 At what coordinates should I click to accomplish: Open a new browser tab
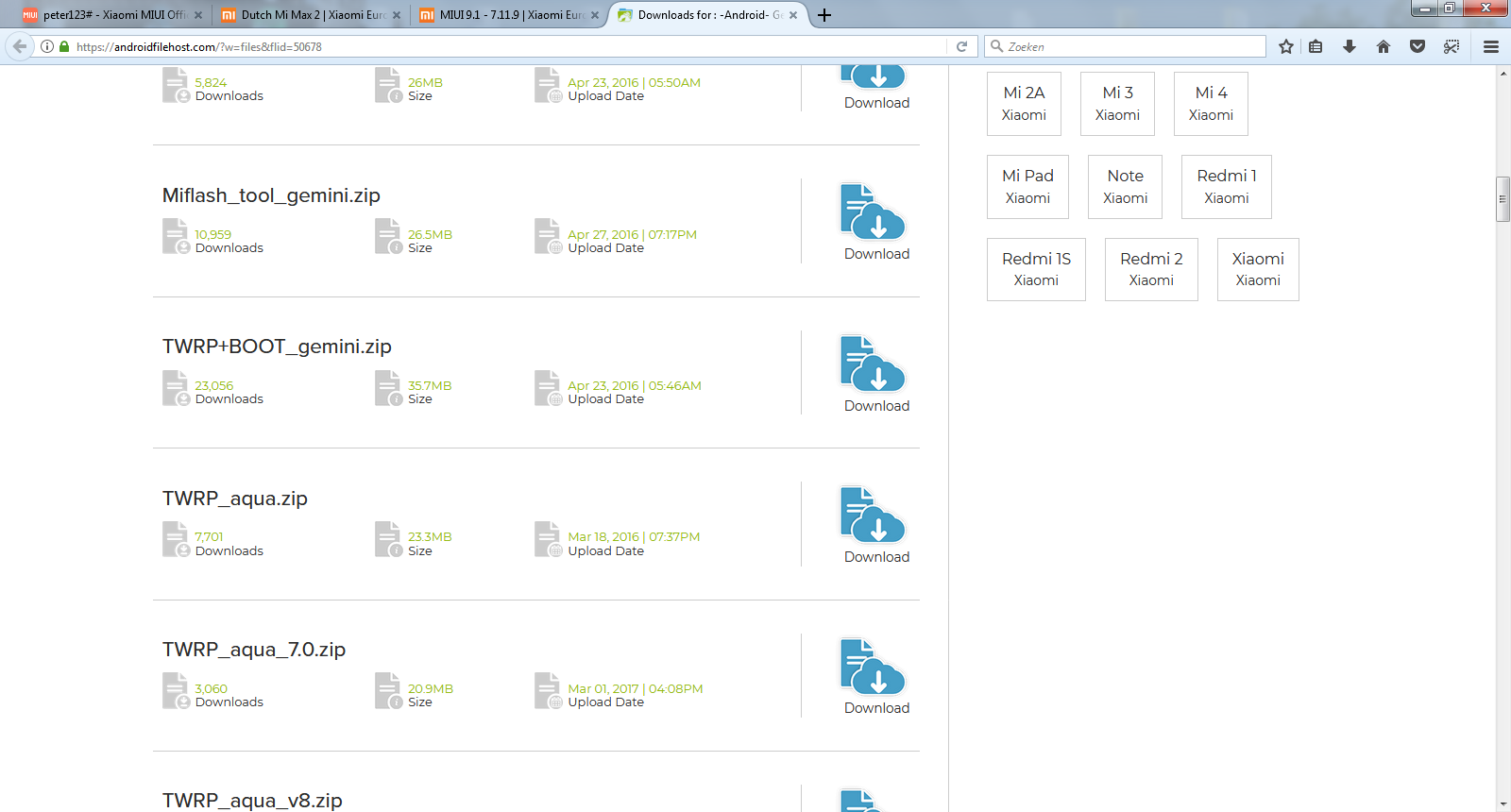824,15
